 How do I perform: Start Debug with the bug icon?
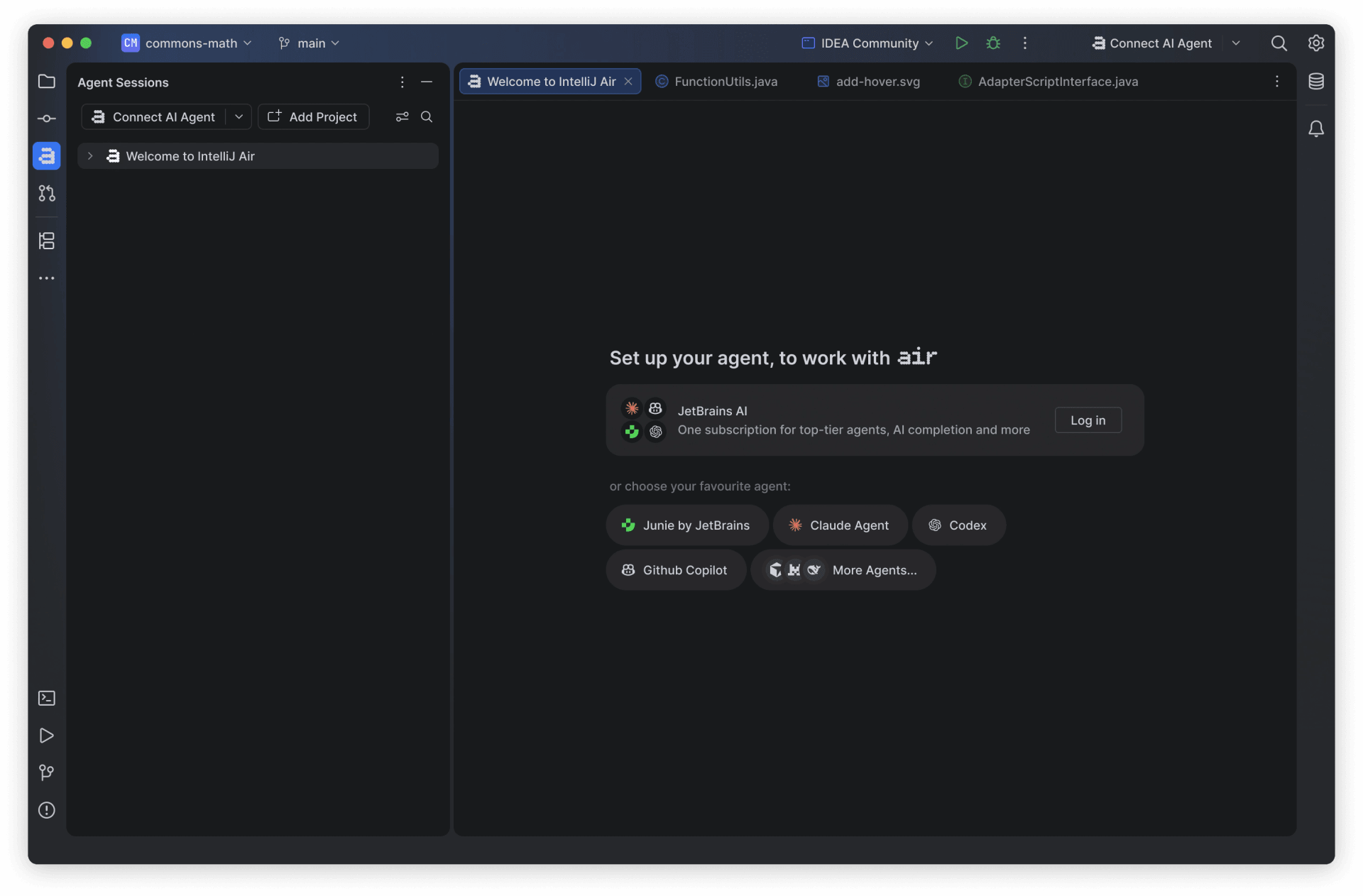coord(993,43)
